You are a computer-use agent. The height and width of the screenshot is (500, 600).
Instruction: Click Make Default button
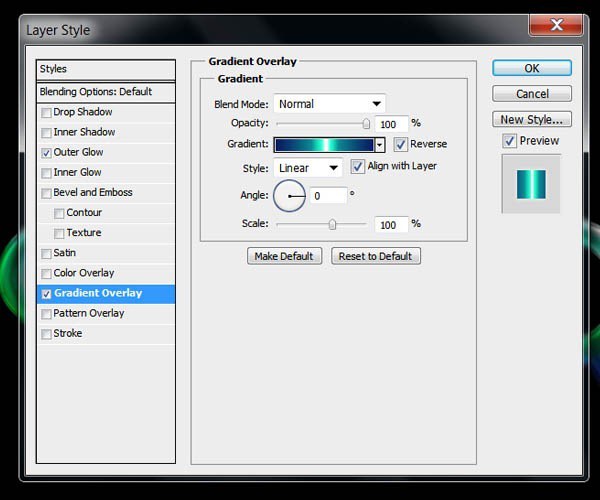point(284,256)
